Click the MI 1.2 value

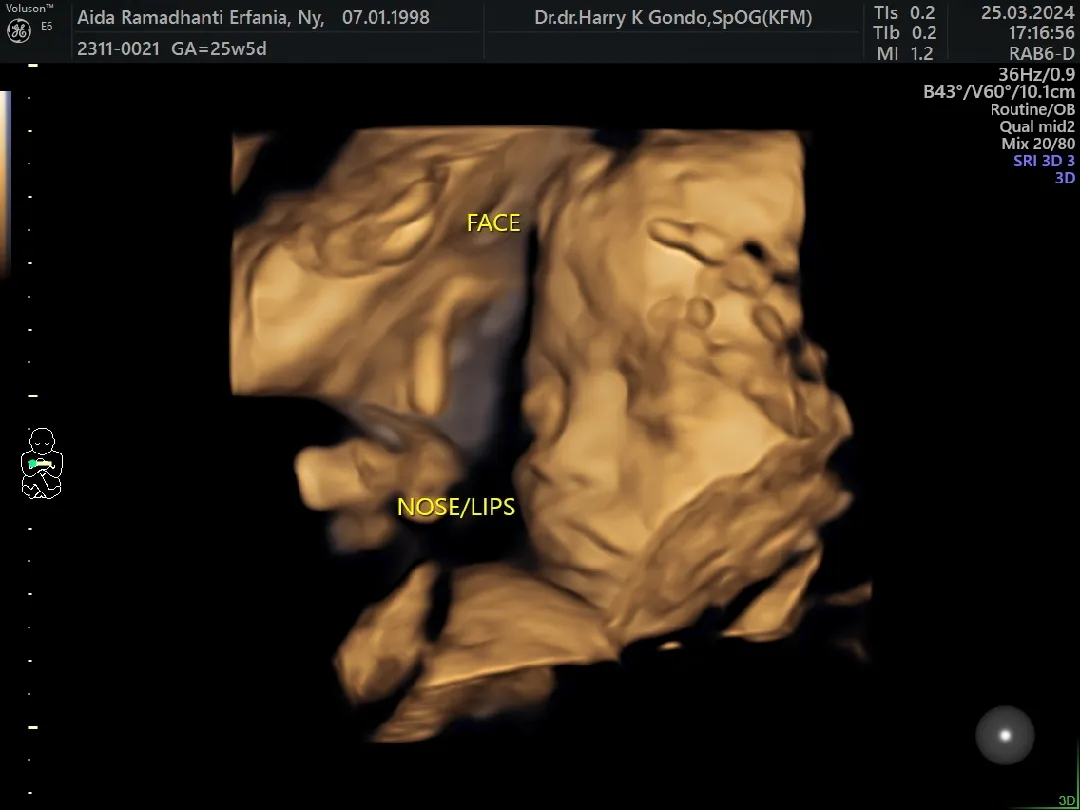coord(905,54)
